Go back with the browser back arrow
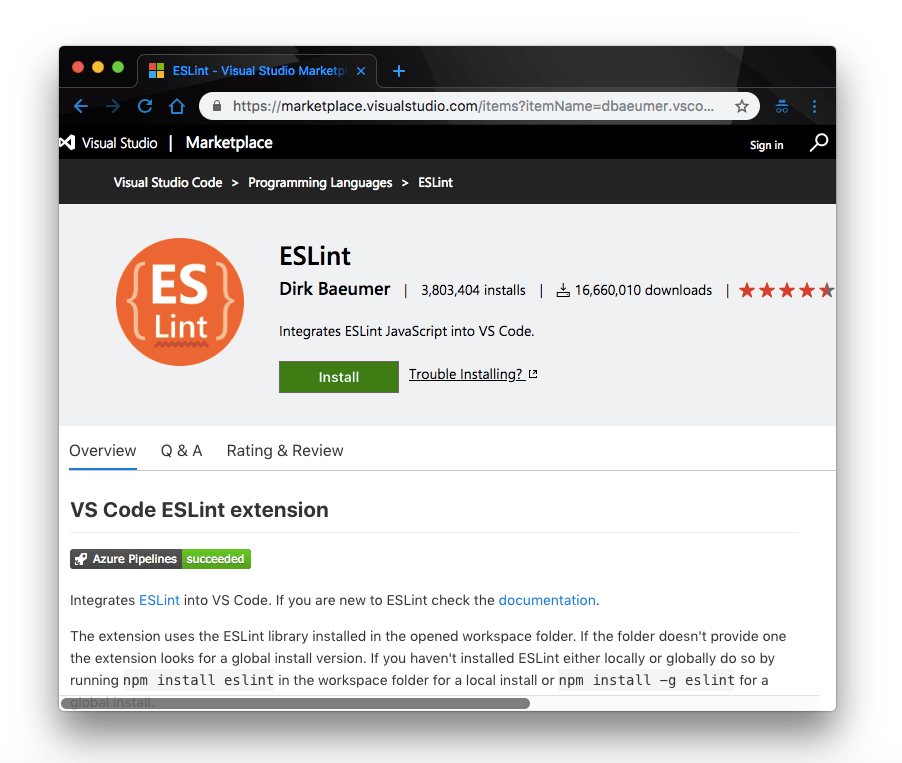 81,106
